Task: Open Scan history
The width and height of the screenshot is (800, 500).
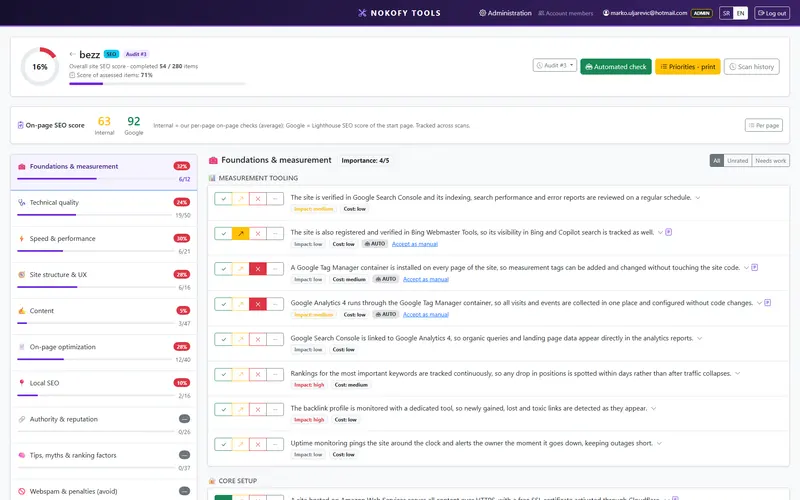Action: click(752, 67)
